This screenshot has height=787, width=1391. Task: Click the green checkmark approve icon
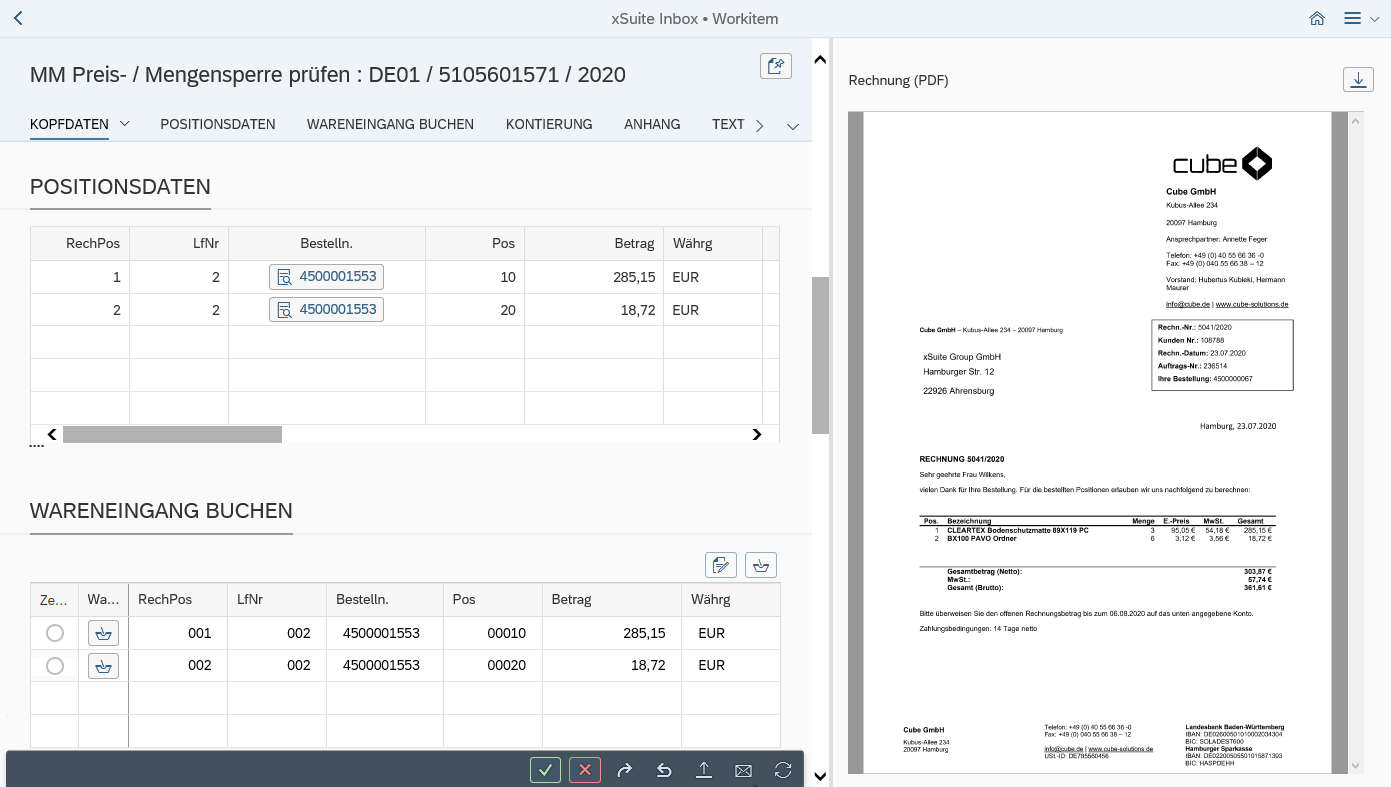(x=545, y=770)
